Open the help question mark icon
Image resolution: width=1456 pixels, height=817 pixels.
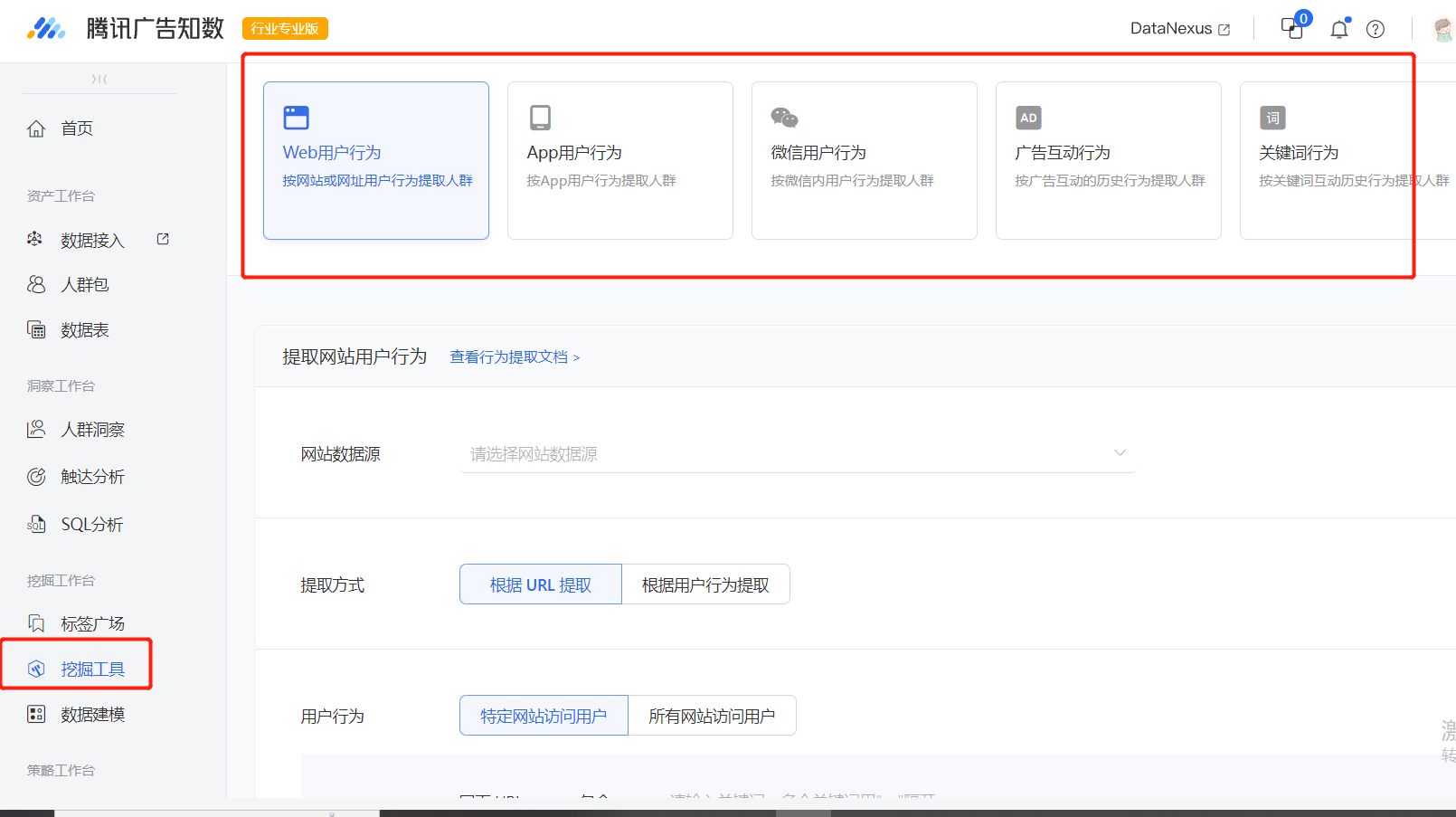point(1375,29)
